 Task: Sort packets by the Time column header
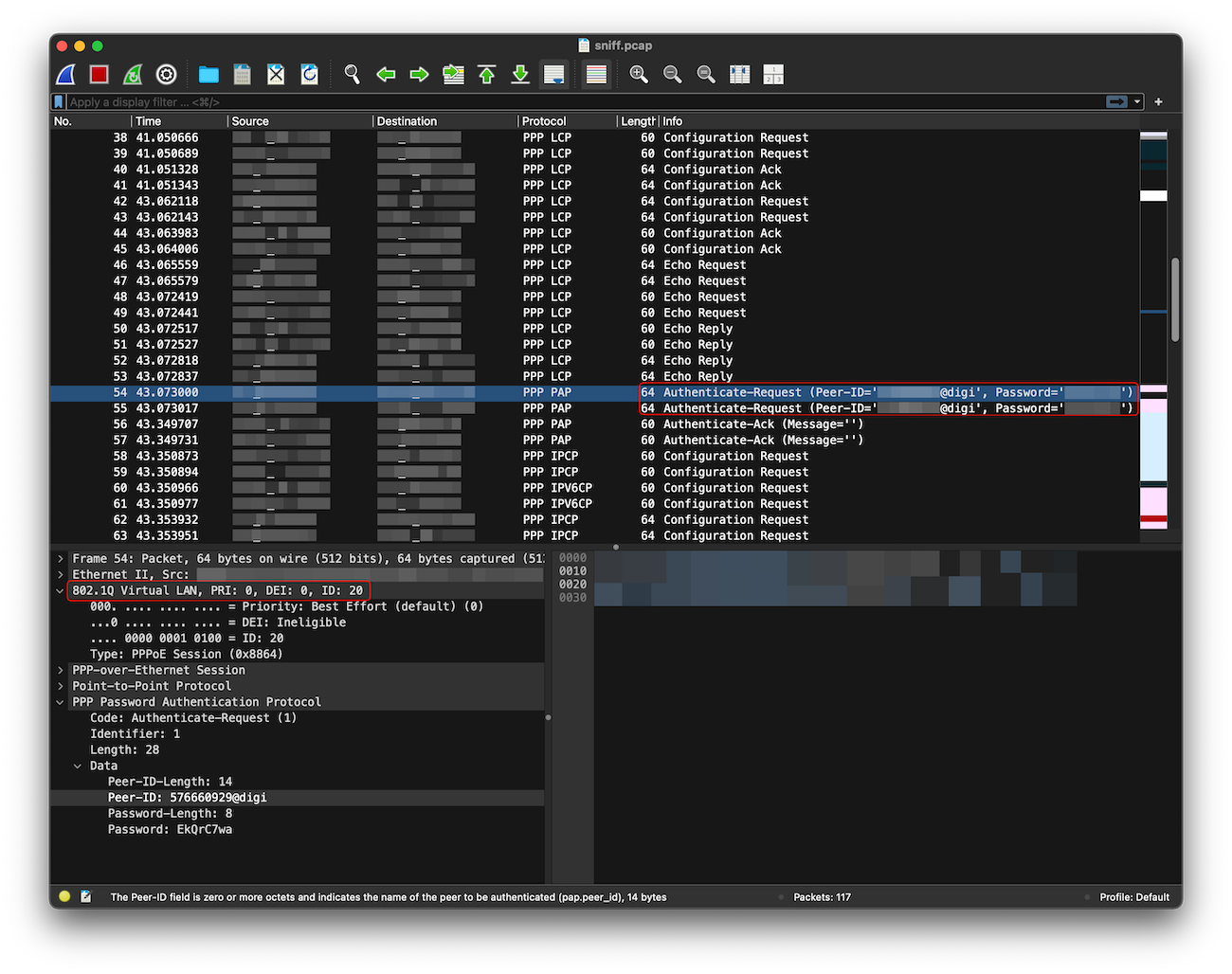point(180,121)
